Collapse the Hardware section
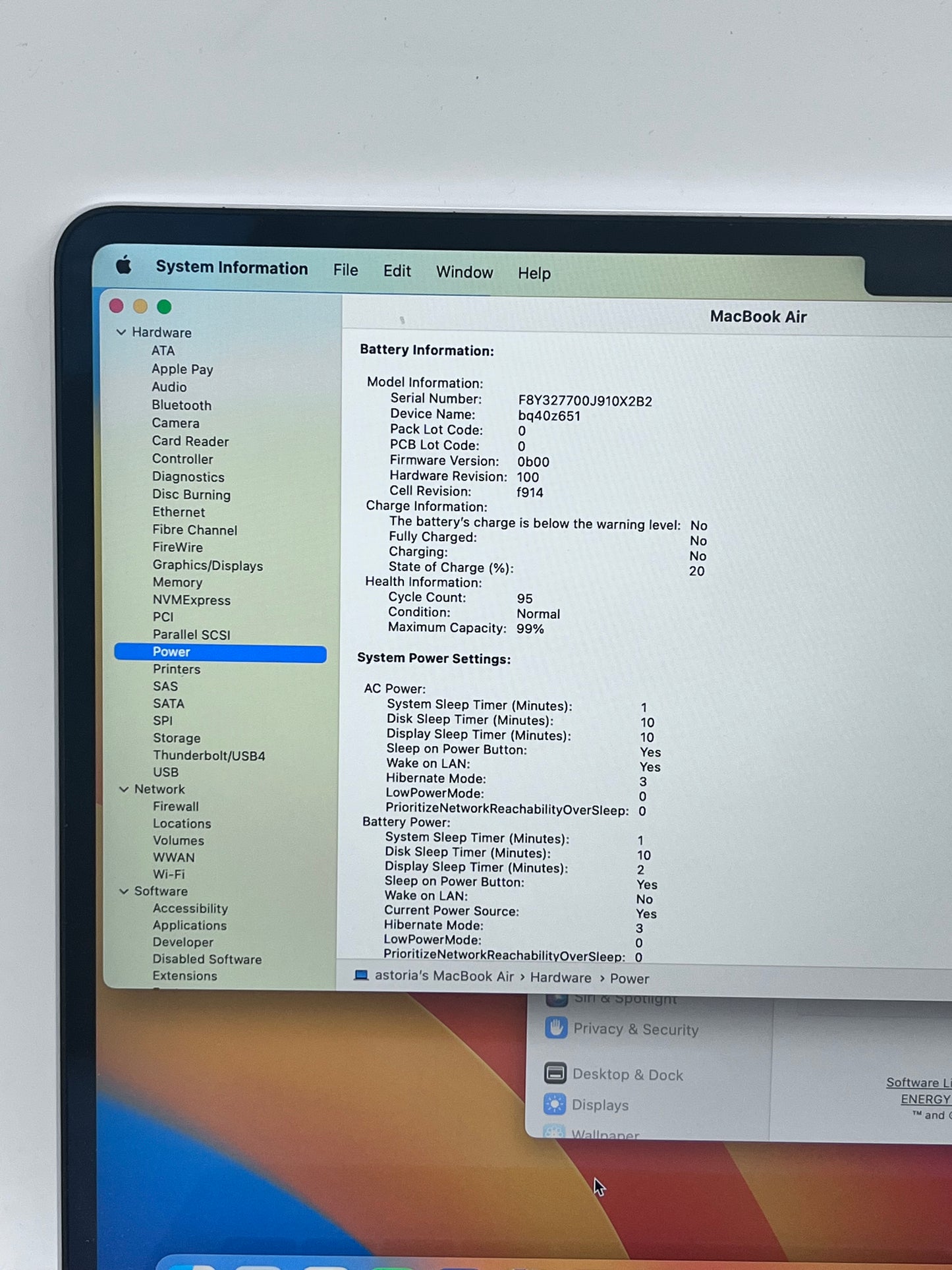Screen dimensions: 952x1270 pos(121,332)
